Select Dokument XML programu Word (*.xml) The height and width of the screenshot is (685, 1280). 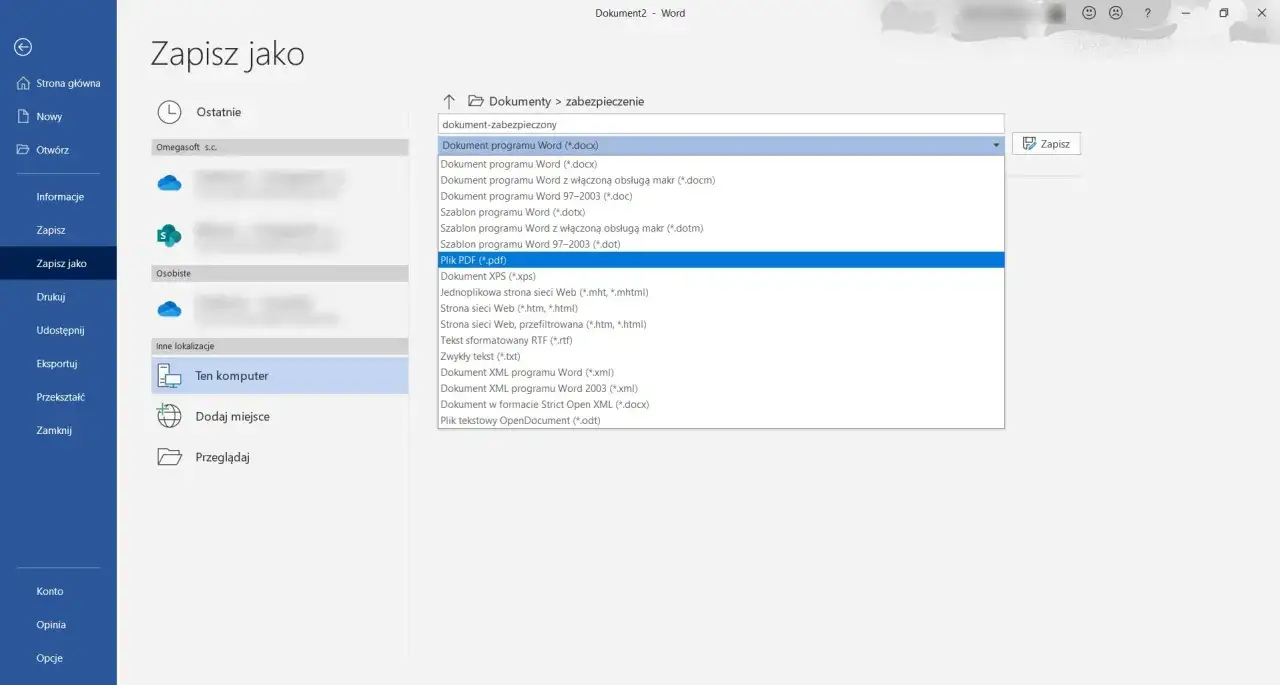(720, 372)
